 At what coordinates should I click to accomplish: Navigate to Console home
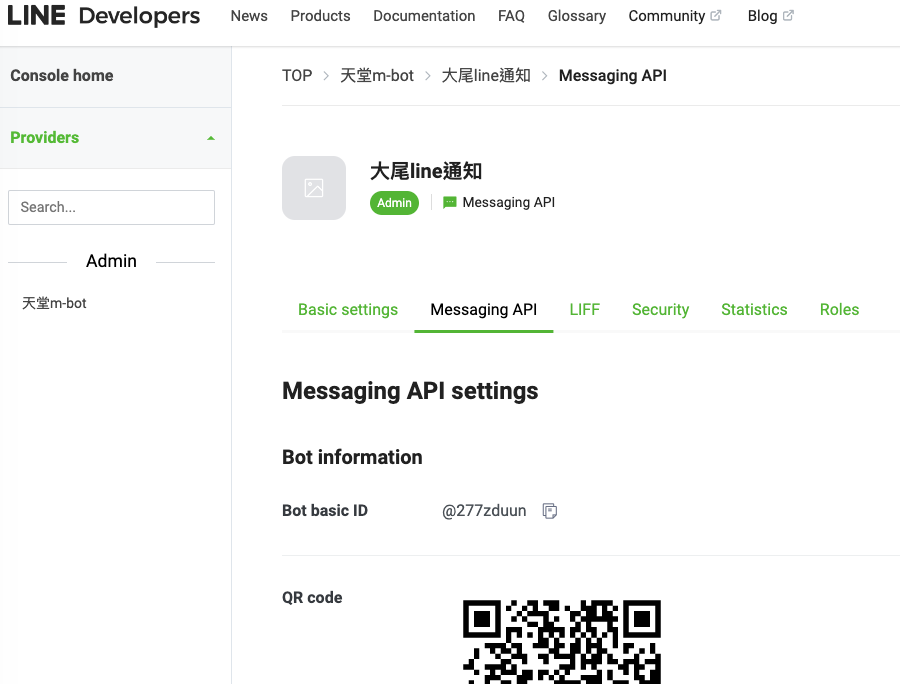click(x=61, y=75)
